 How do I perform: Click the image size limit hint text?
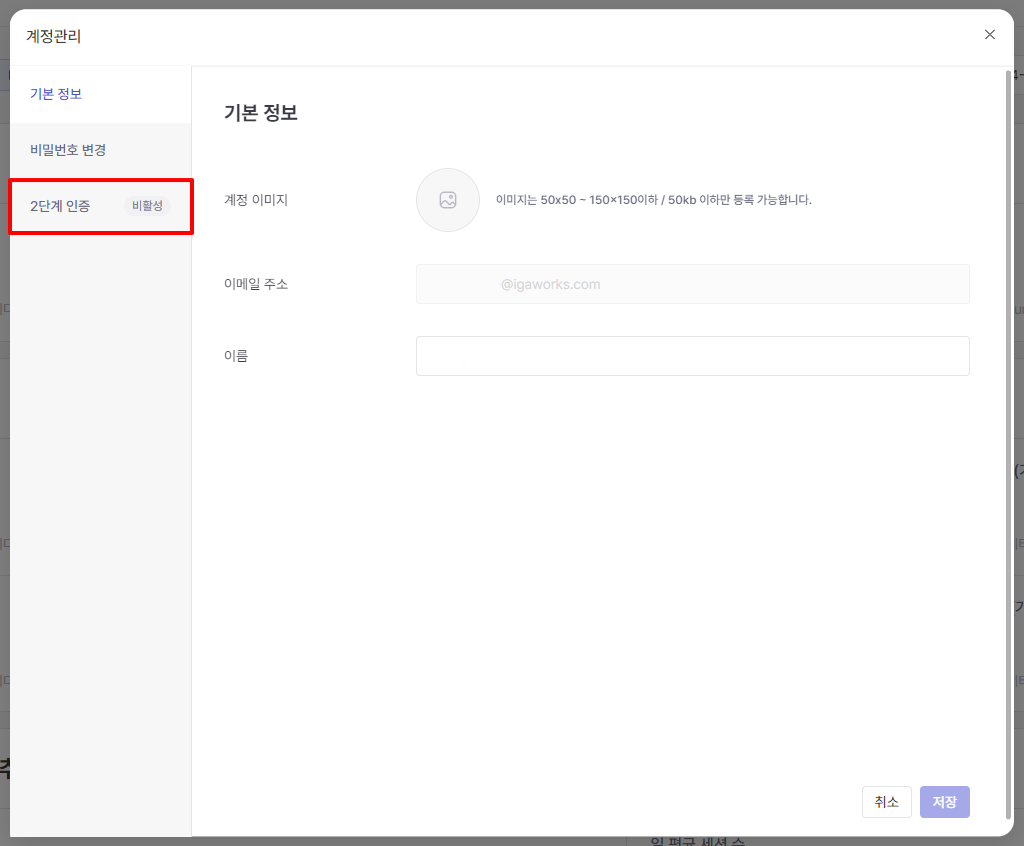click(653, 200)
